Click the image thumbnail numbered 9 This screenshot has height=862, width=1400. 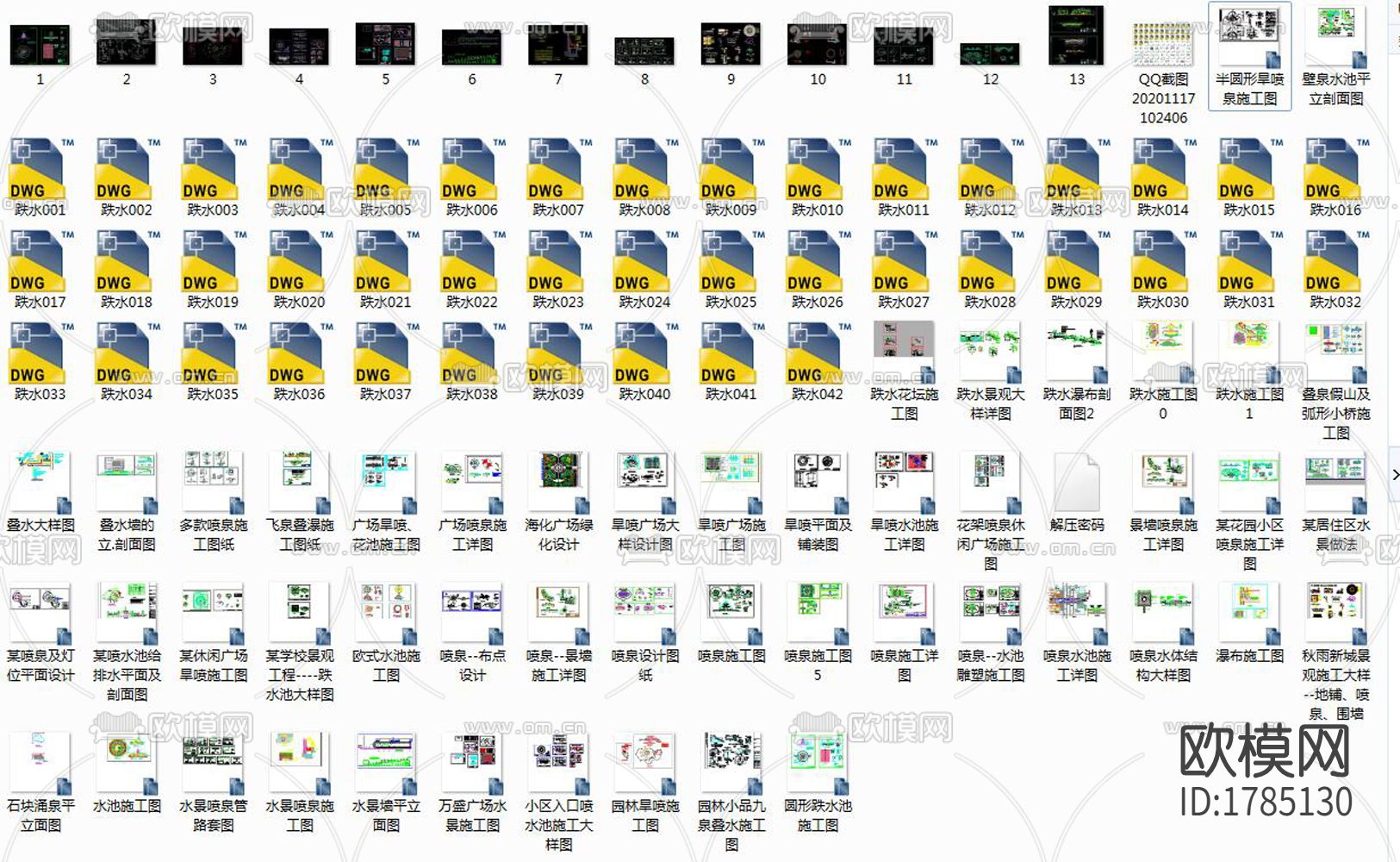pos(731,46)
